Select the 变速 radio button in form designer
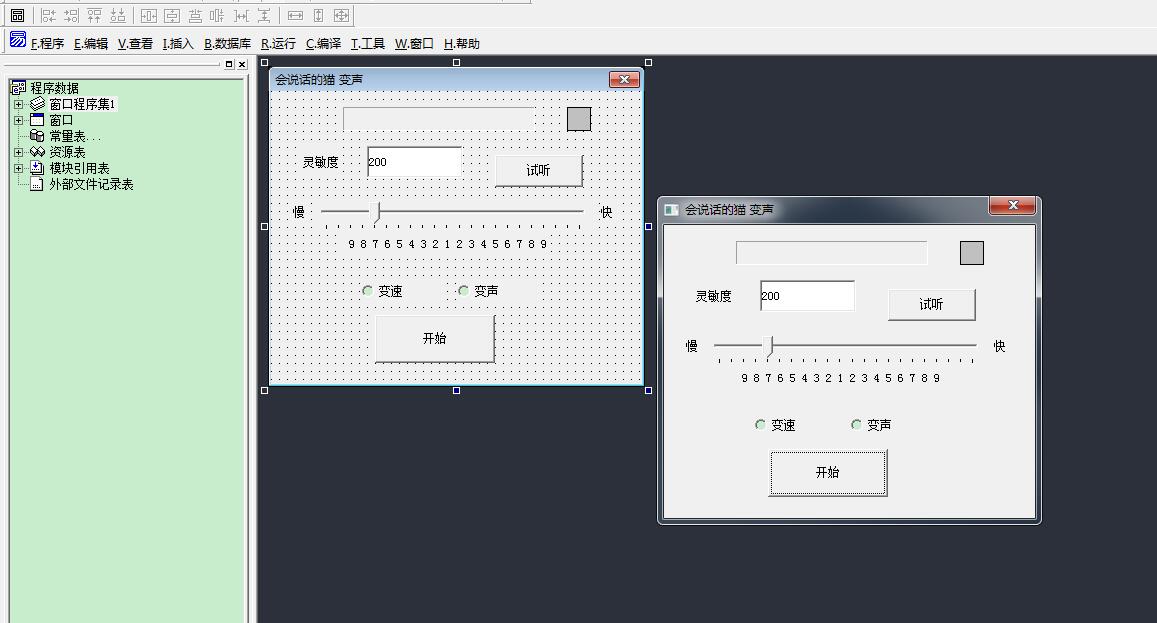The width and height of the screenshot is (1157, 623). click(x=367, y=291)
